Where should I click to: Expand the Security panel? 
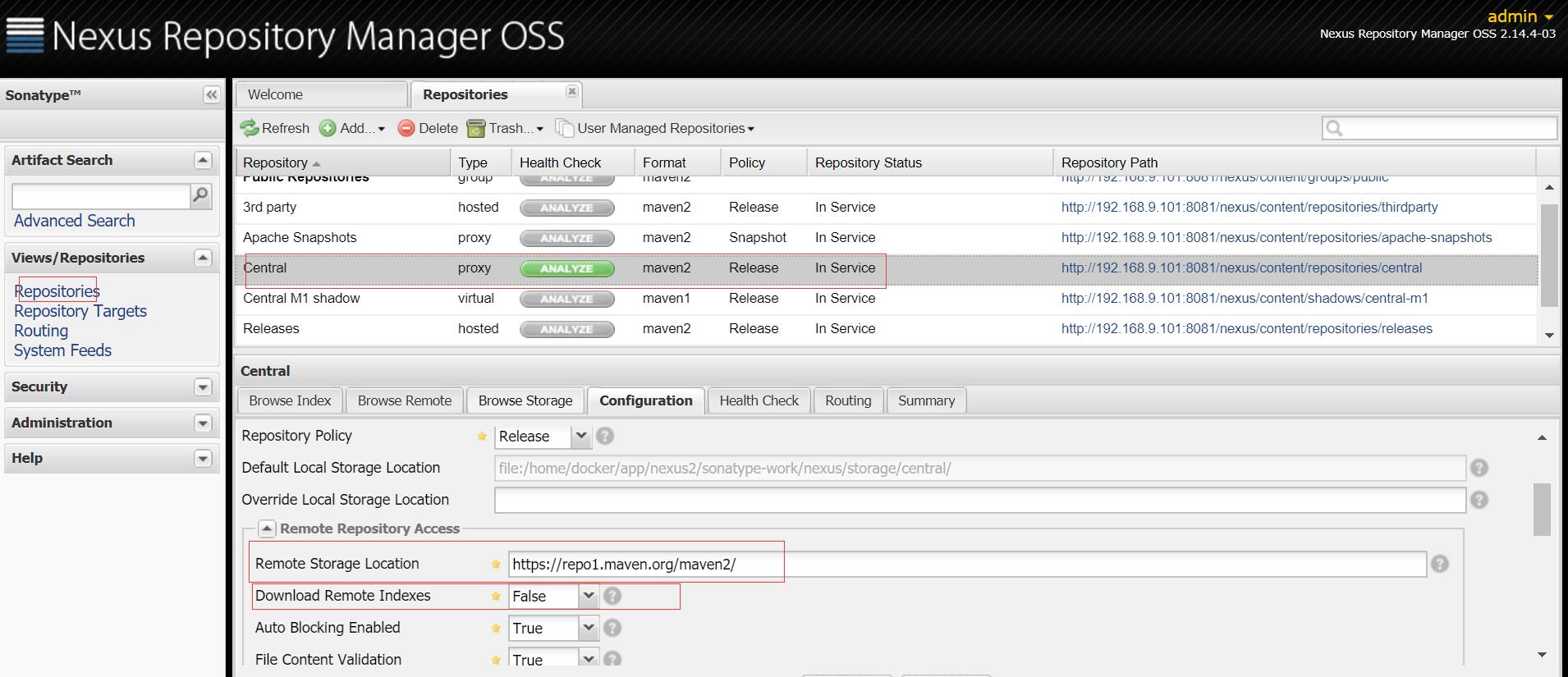(x=203, y=387)
